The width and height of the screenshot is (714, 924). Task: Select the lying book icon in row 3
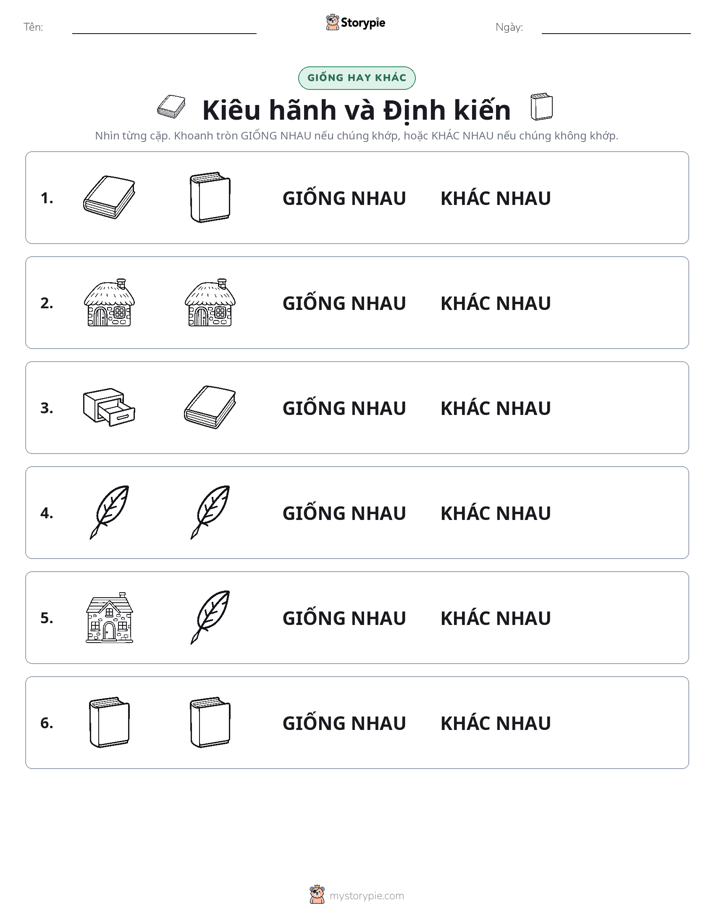pyautogui.click(x=210, y=407)
